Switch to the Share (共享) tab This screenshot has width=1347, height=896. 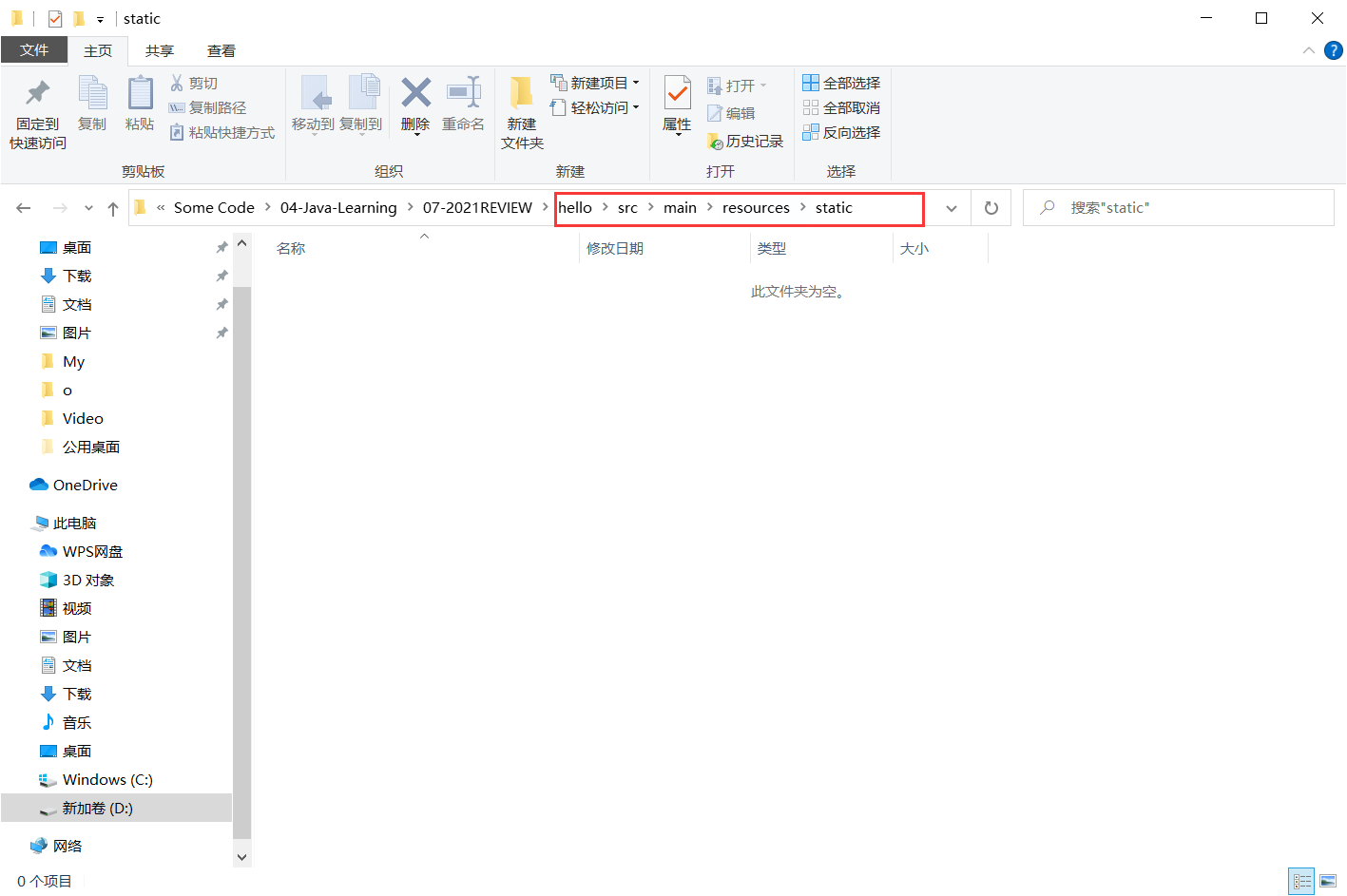coord(160,51)
